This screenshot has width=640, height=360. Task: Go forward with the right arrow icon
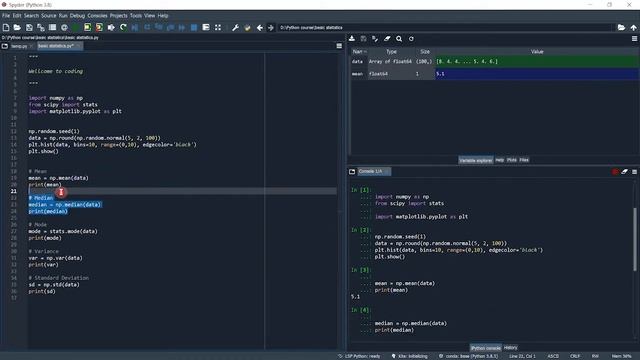click(271, 27)
